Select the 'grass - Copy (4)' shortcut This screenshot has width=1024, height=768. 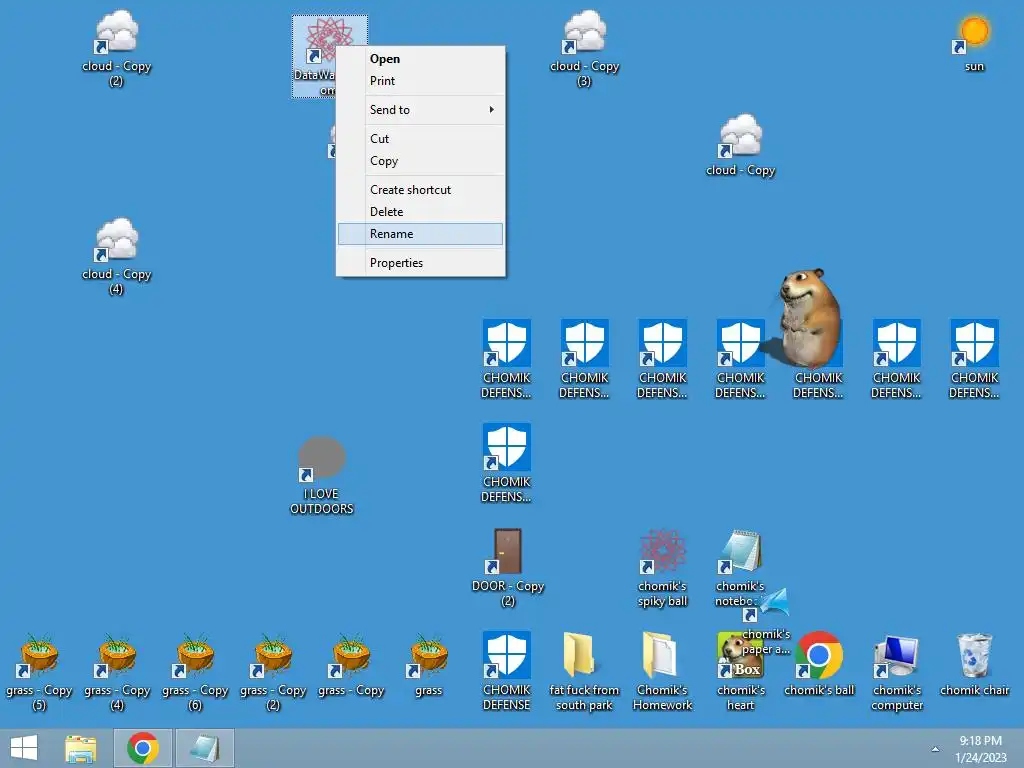click(x=117, y=671)
